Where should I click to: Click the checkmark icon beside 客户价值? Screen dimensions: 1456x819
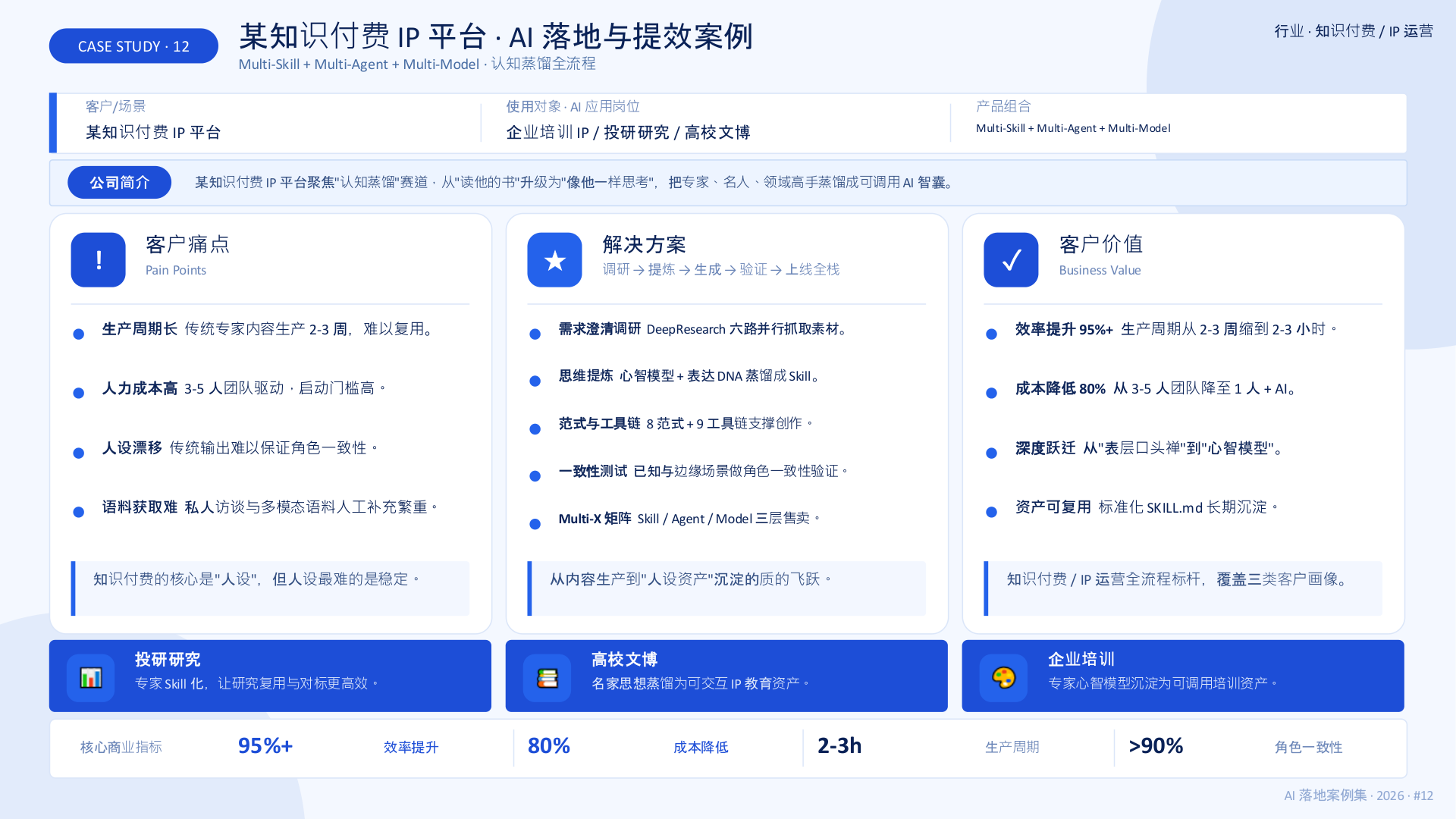pyautogui.click(x=1011, y=260)
